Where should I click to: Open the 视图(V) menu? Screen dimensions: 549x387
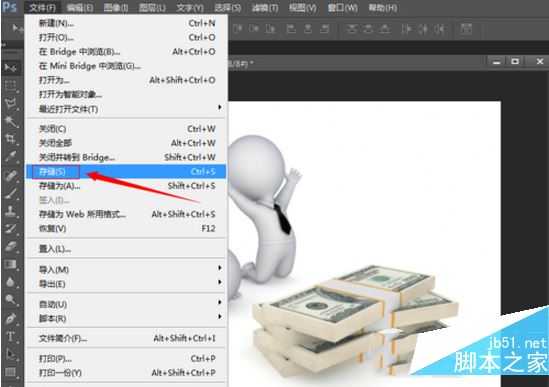tap(303, 7)
